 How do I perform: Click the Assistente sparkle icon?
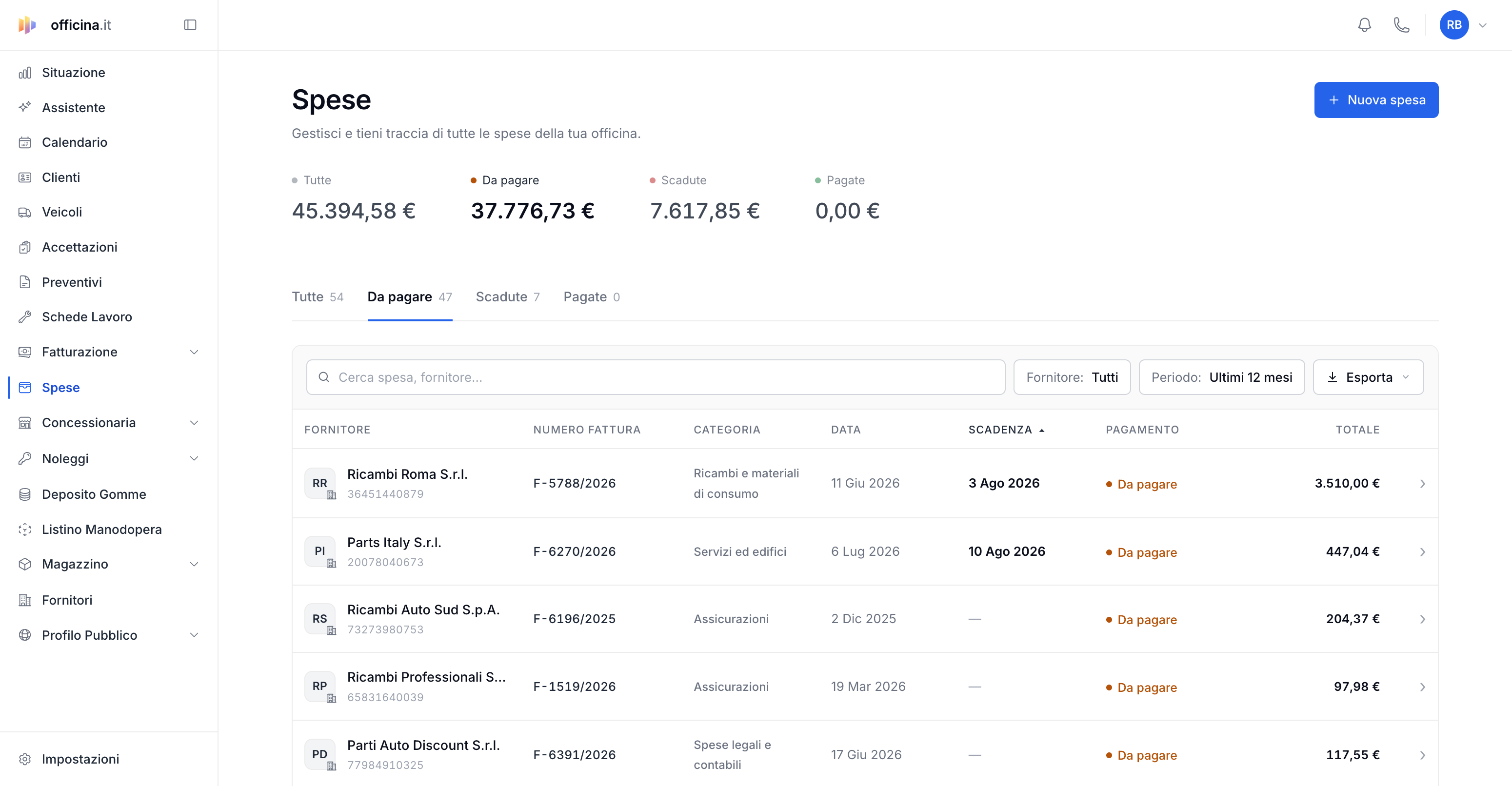25,107
